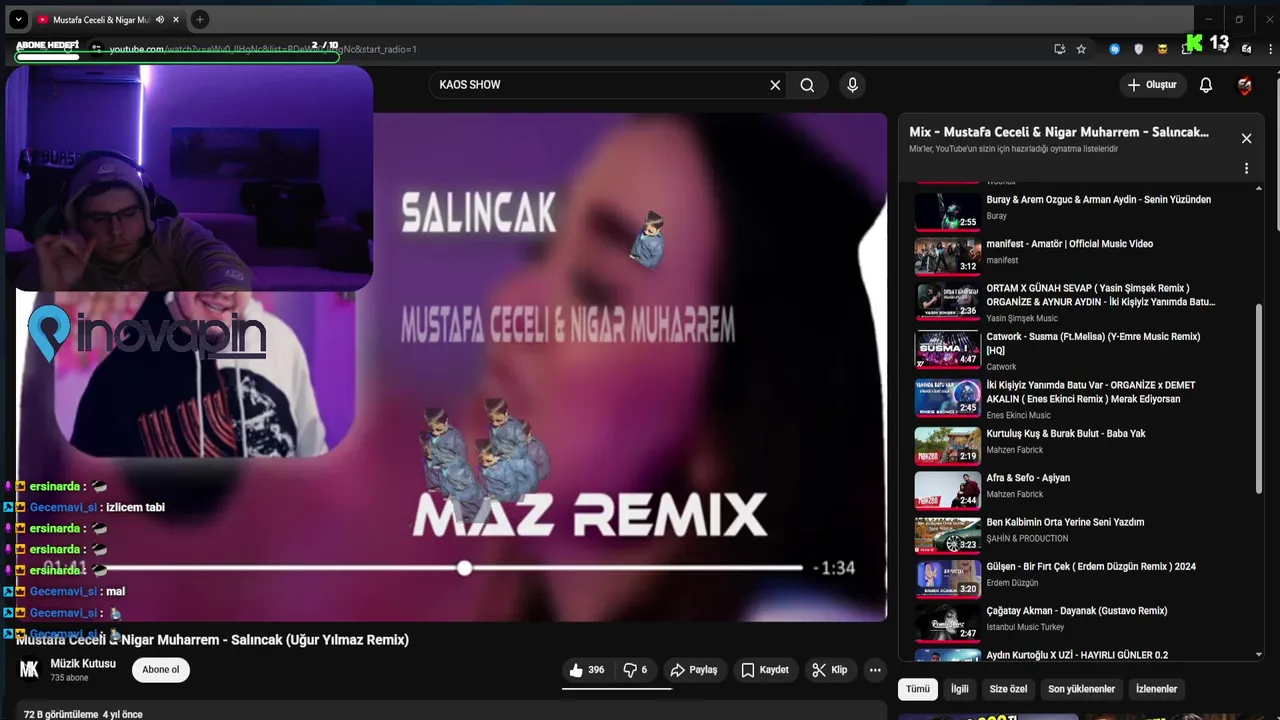Seek video using the progress bar handle

click(464, 568)
